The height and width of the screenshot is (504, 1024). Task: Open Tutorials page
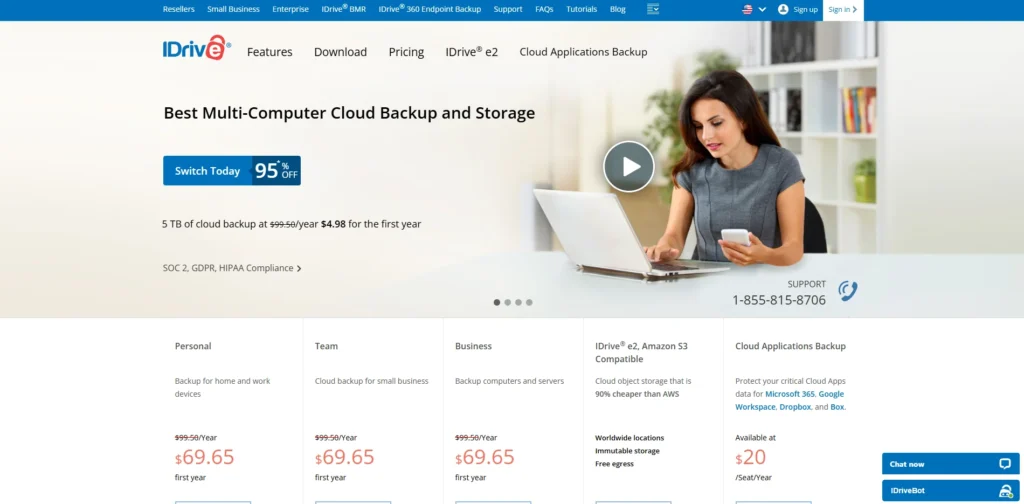point(581,9)
